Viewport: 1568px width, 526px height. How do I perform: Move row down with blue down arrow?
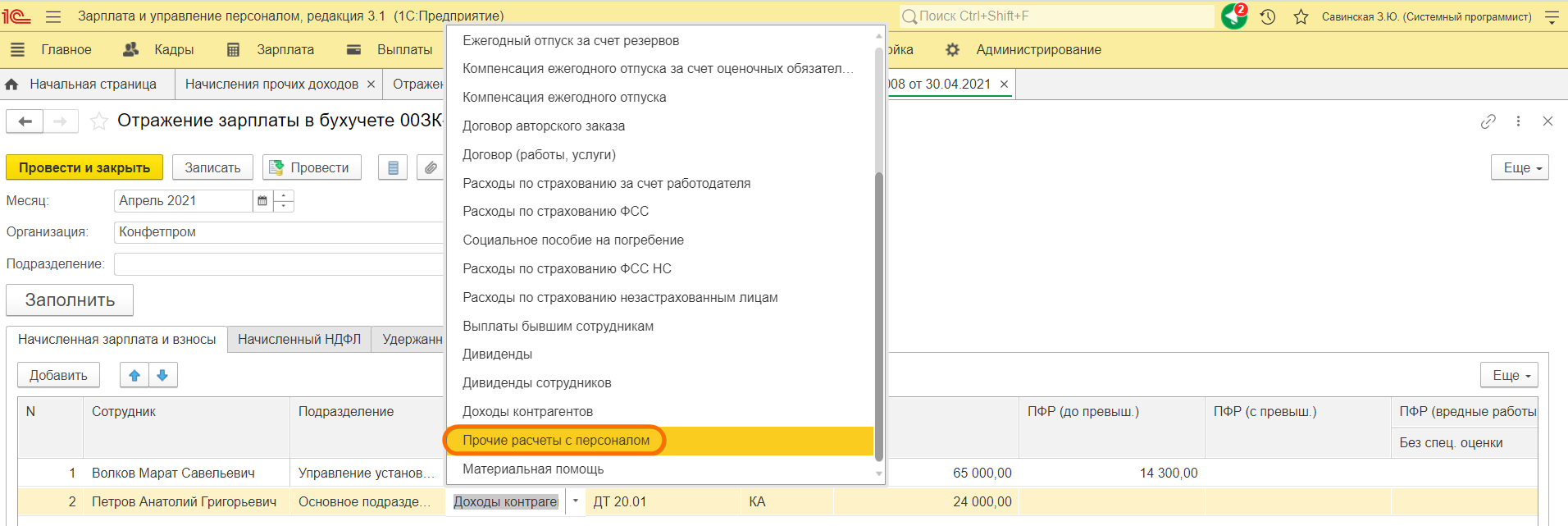(x=162, y=375)
